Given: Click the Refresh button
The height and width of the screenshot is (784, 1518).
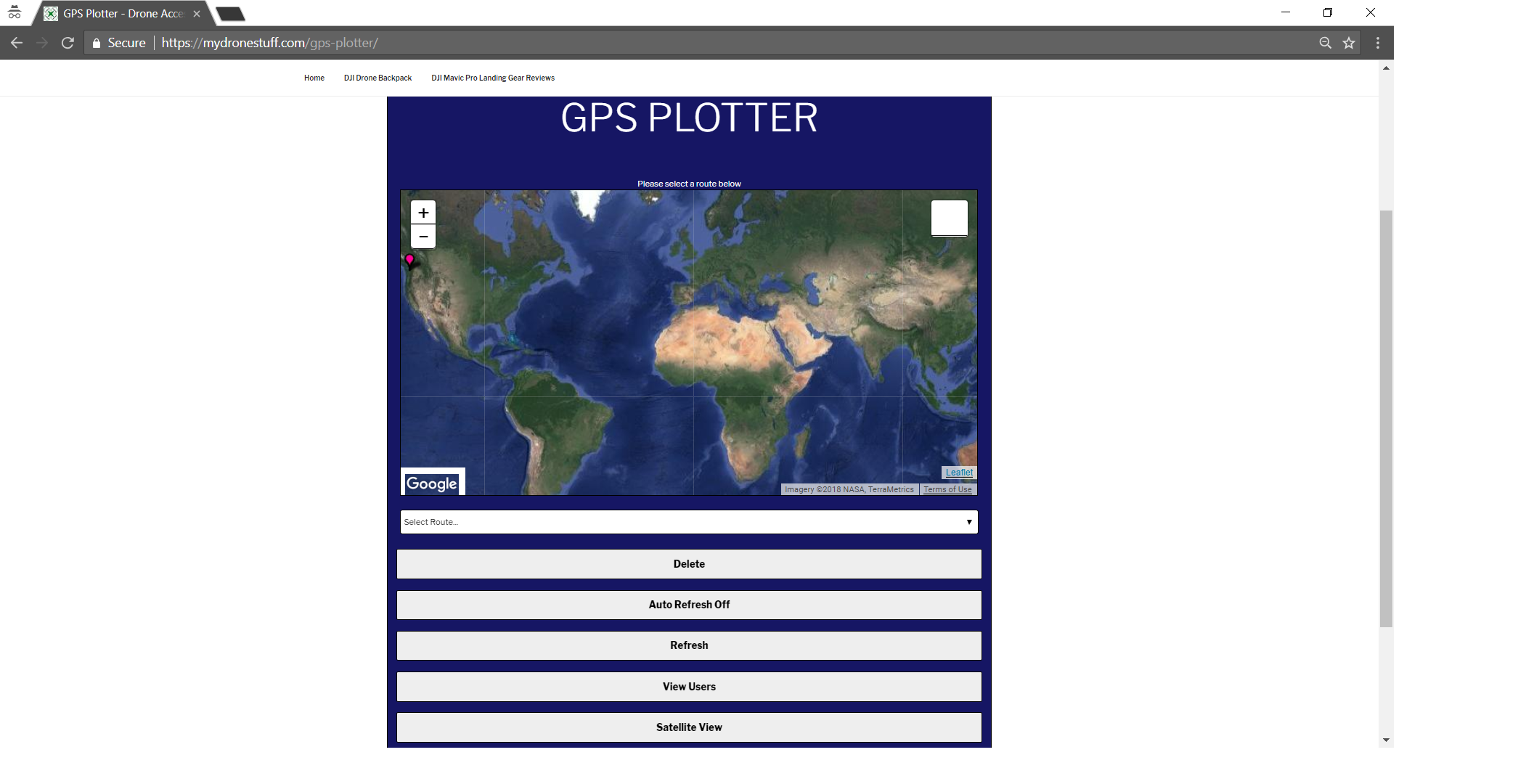Looking at the screenshot, I should click(689, 645).
